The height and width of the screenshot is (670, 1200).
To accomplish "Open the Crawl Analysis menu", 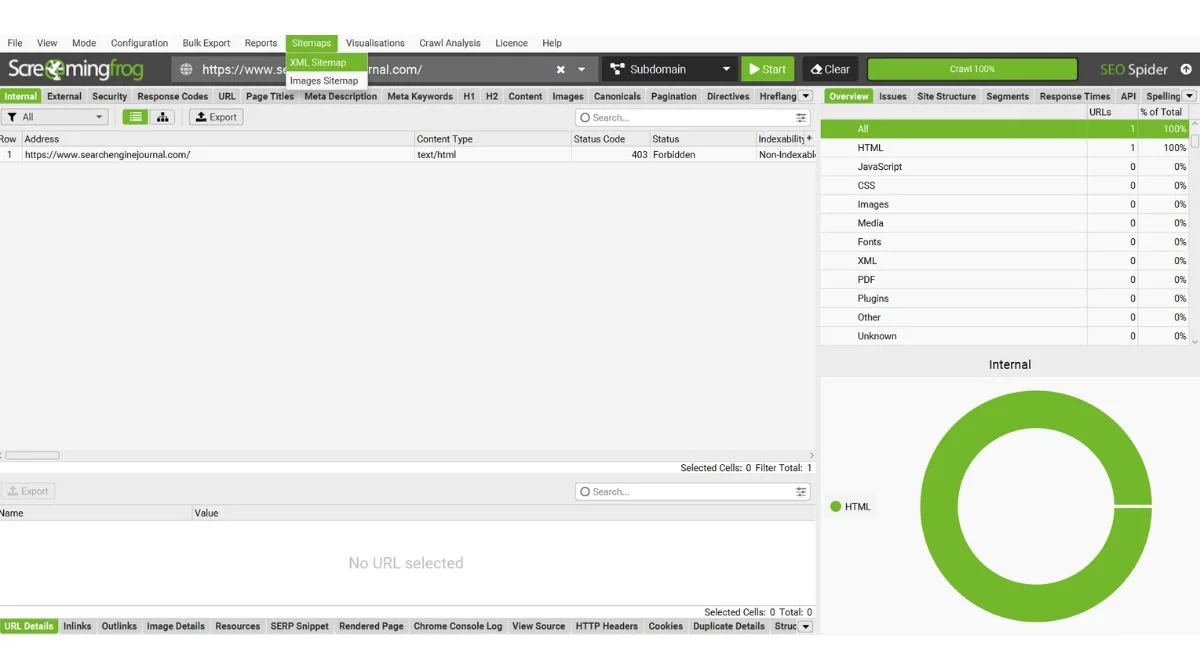I will pos(450,43).
